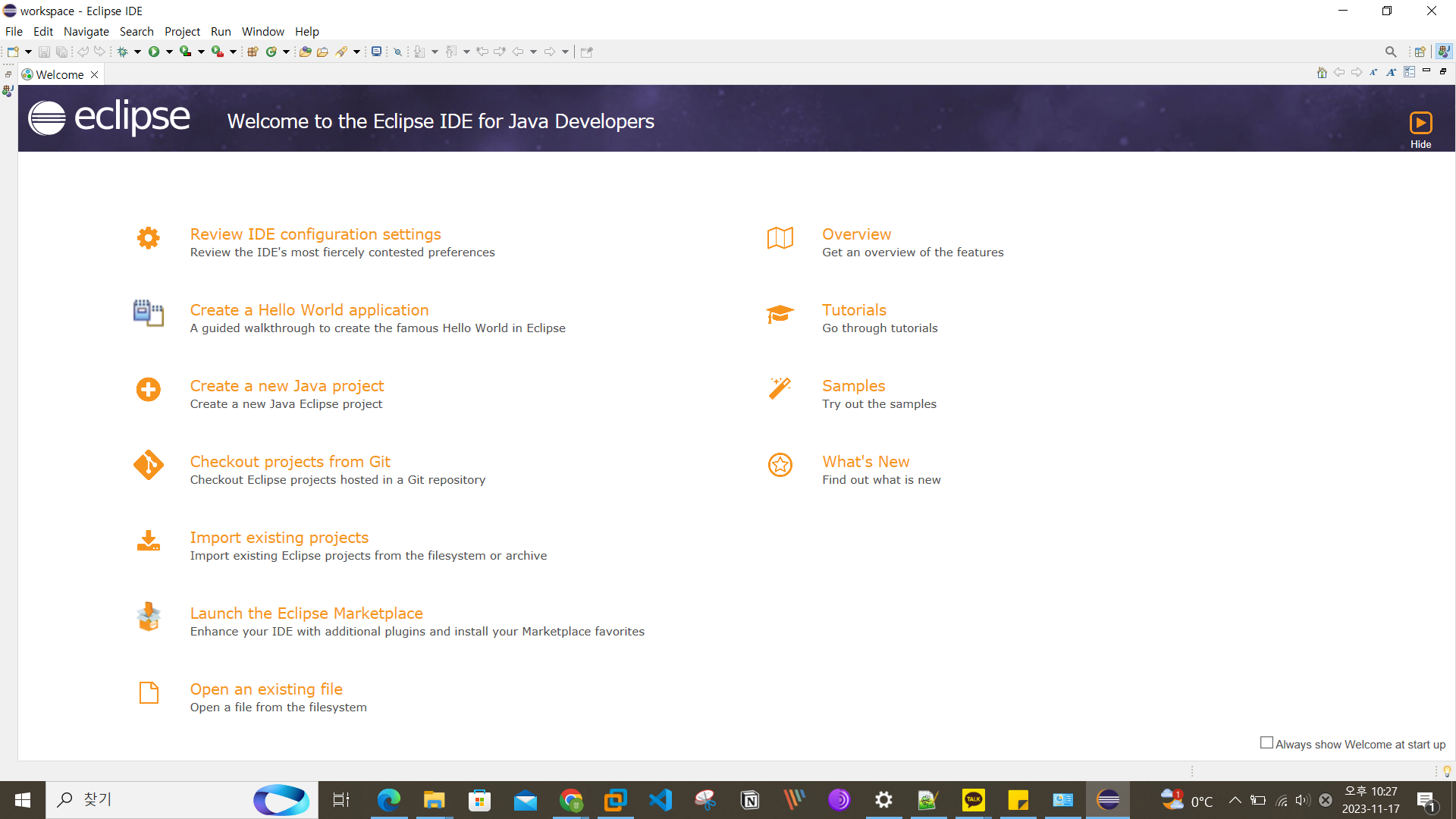Open the Project menu
The width and height of the screenshot is (1456, 819).
[x=182, y=31]
